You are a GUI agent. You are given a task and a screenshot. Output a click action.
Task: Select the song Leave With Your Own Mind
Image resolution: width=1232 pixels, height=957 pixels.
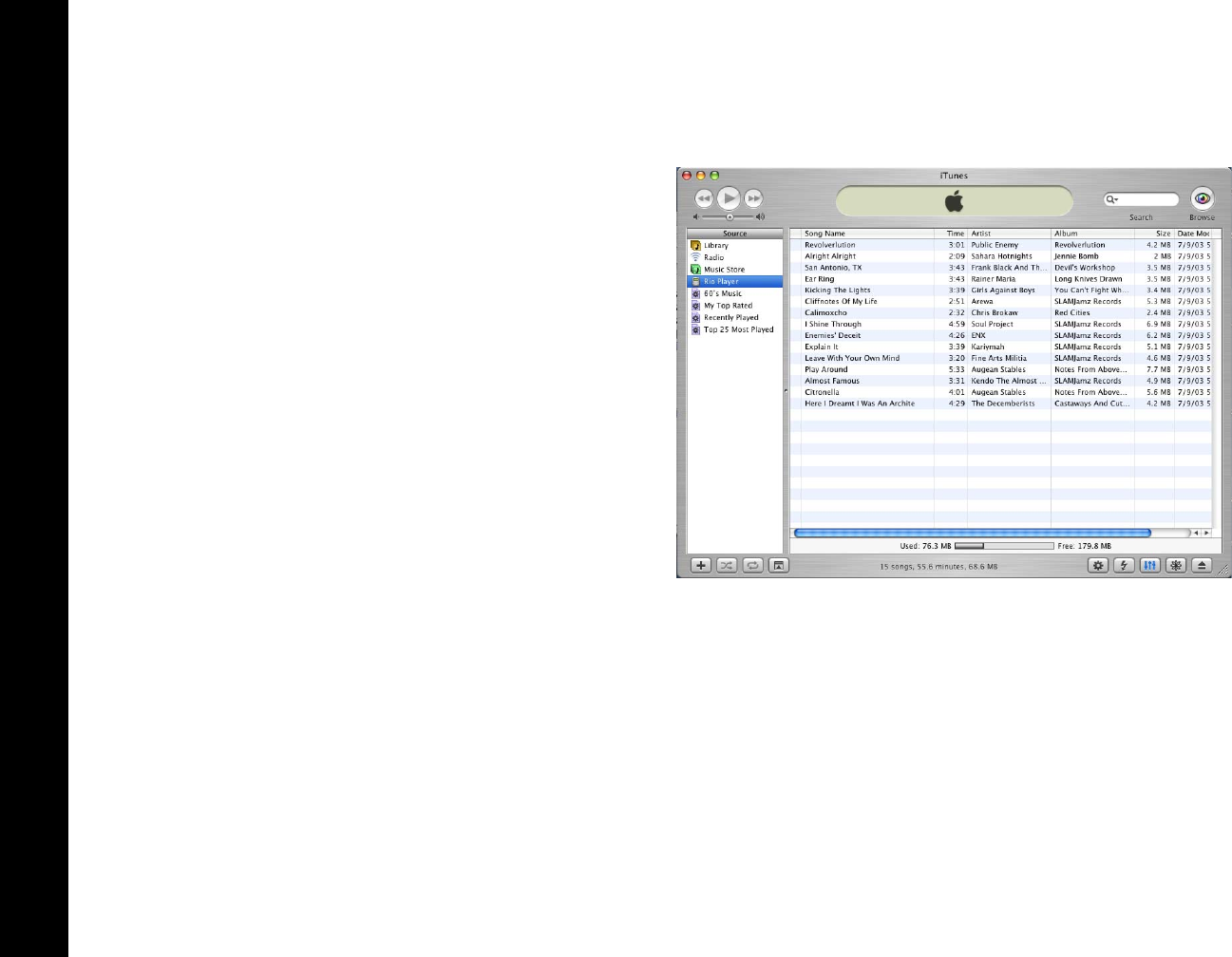tap(852, 359)
